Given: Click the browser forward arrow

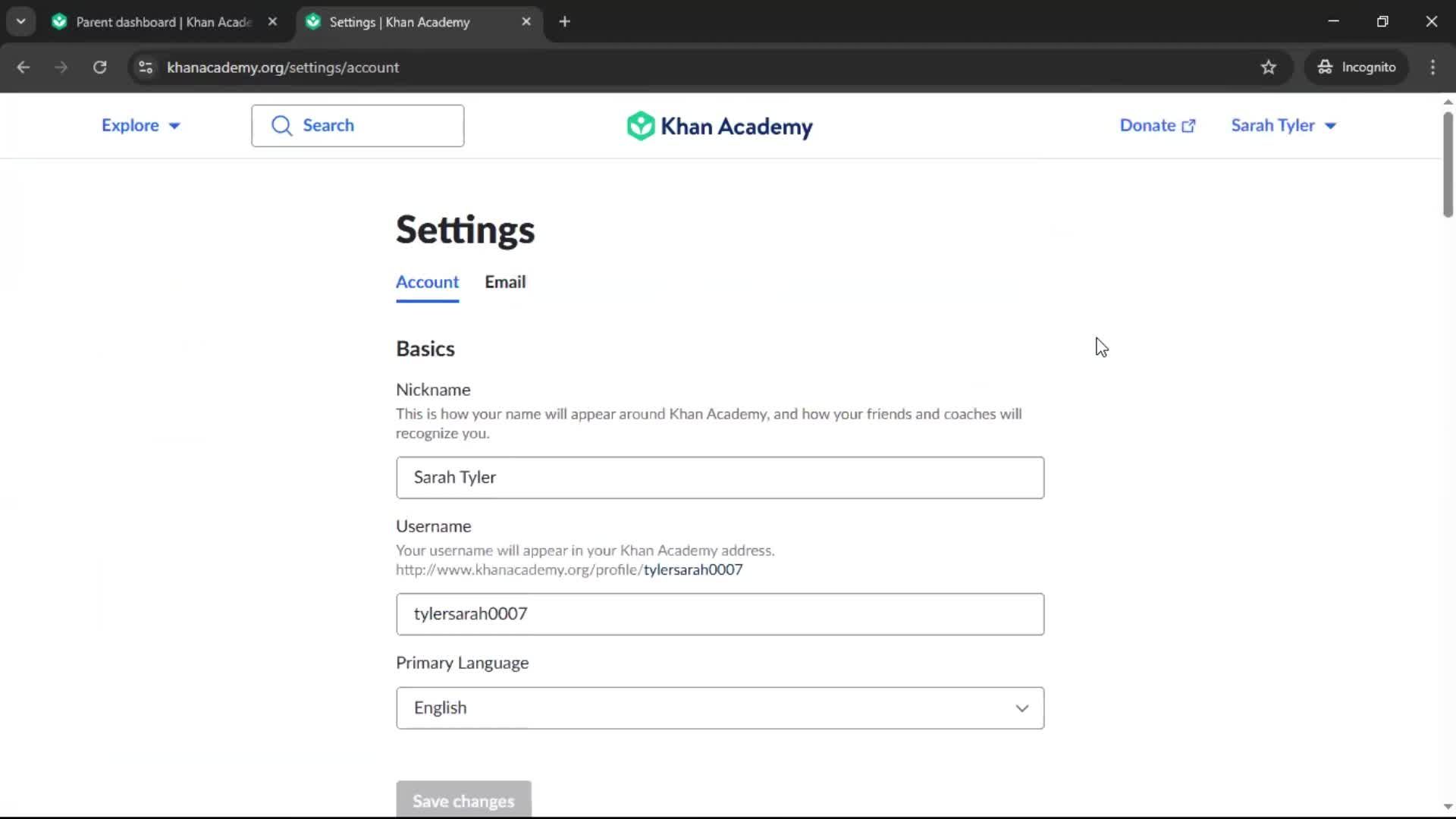Looking at the screenshot, I should [61, 67].
